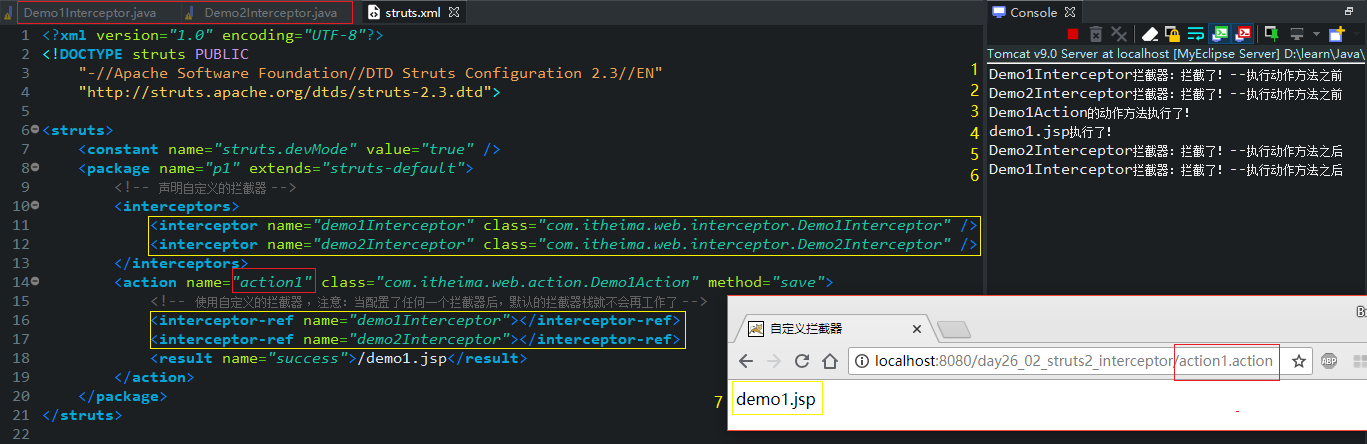Toggle show console on standard output change
The height and width of the screenshot is (444, 1367).
point(1220,34)
